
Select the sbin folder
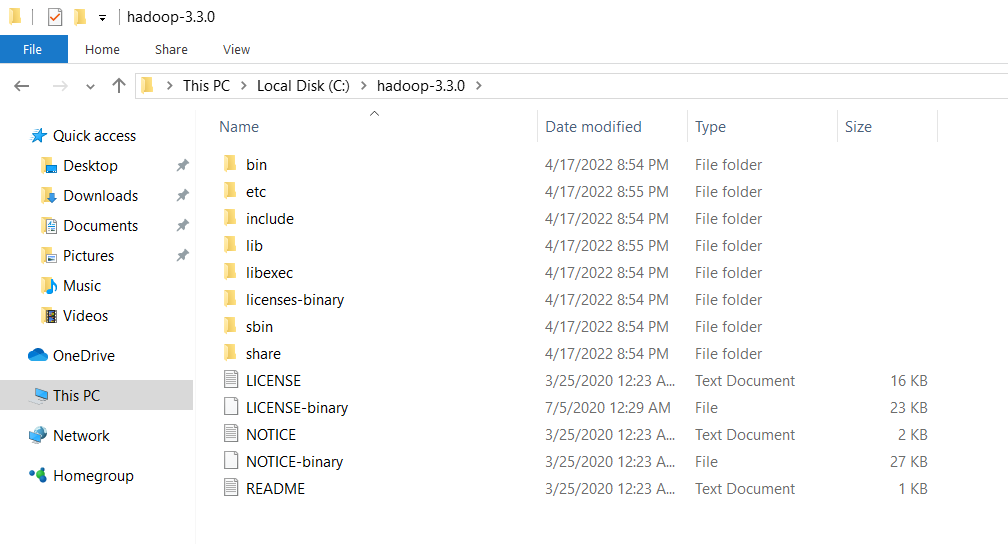tap(259, 327)
